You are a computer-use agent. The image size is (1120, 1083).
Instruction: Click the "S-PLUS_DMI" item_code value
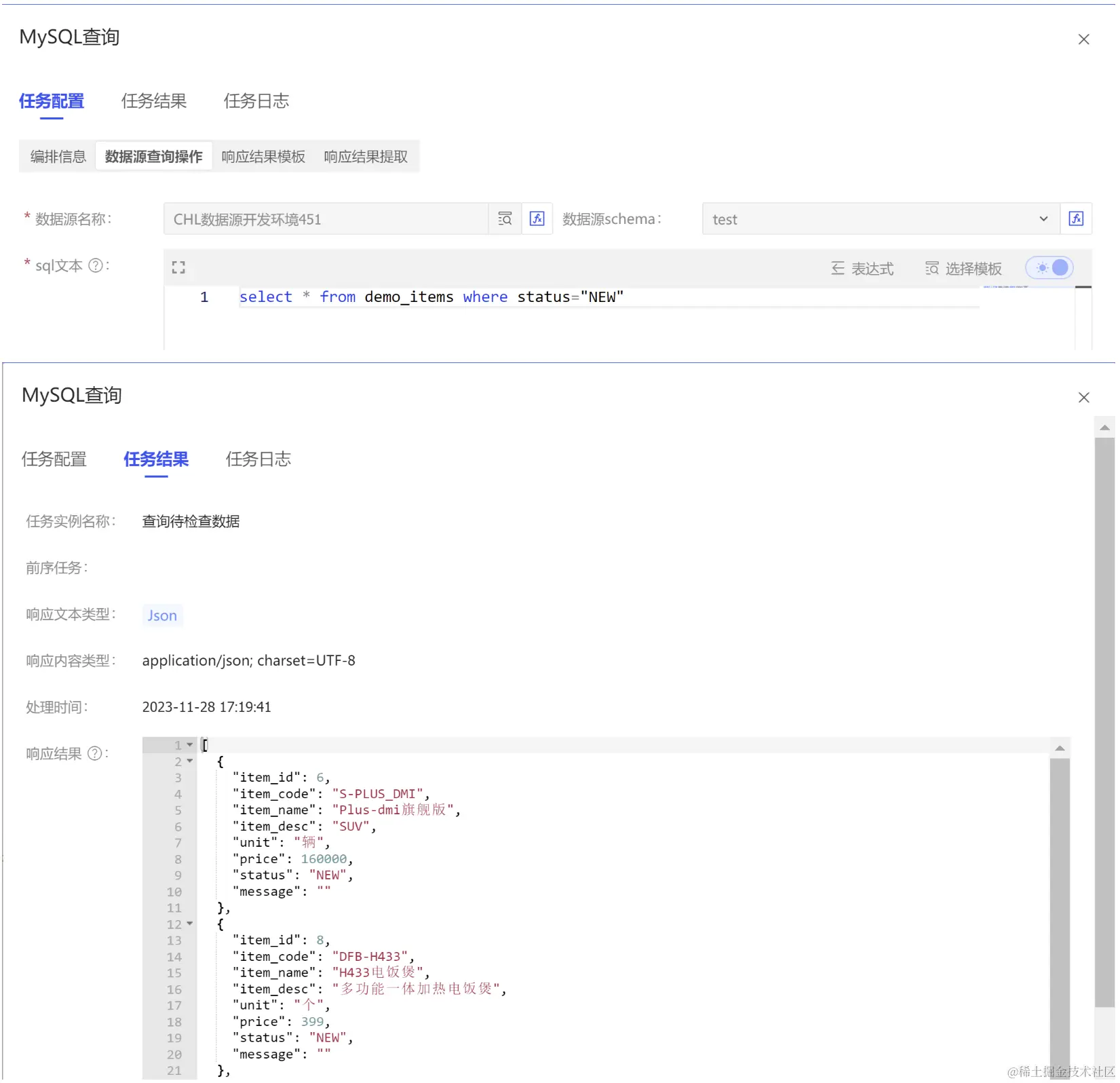[x=377, y=794]
